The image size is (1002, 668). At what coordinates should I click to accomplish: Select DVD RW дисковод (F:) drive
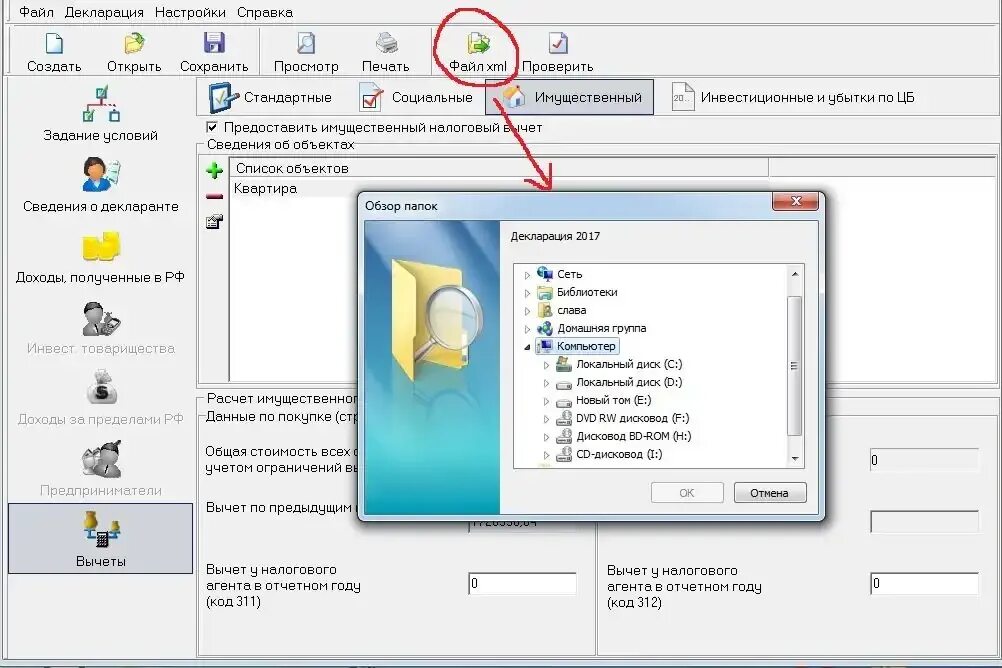[633, 418]
